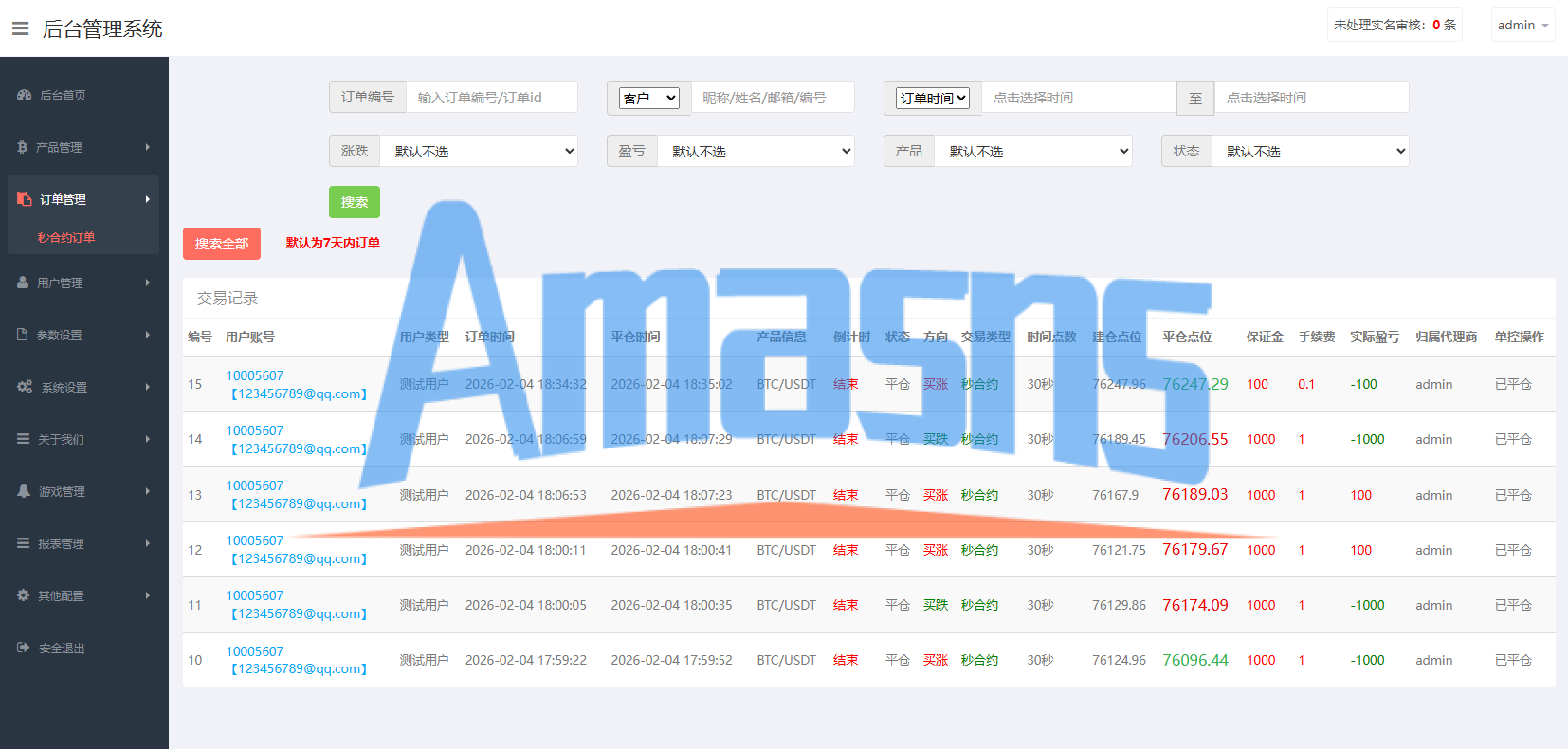
Task: Click fee value 0.1 in row 15
Action: 1306,384
